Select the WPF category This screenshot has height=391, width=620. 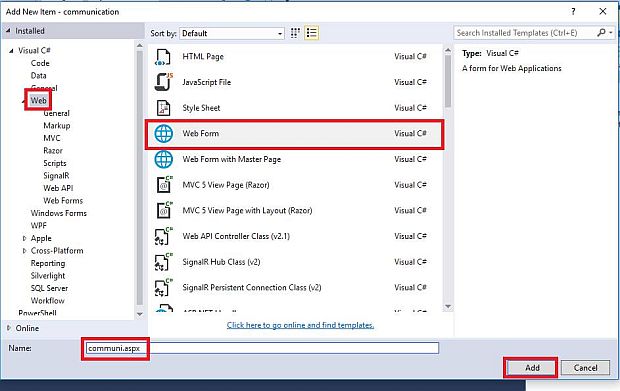[38, 225]
